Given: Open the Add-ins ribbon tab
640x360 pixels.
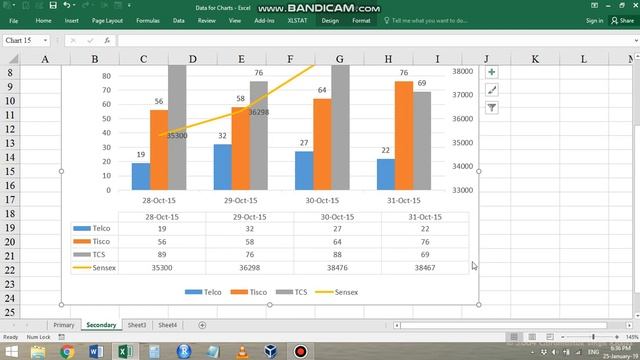Looking at the screenshot, I should tap(264, 20).
